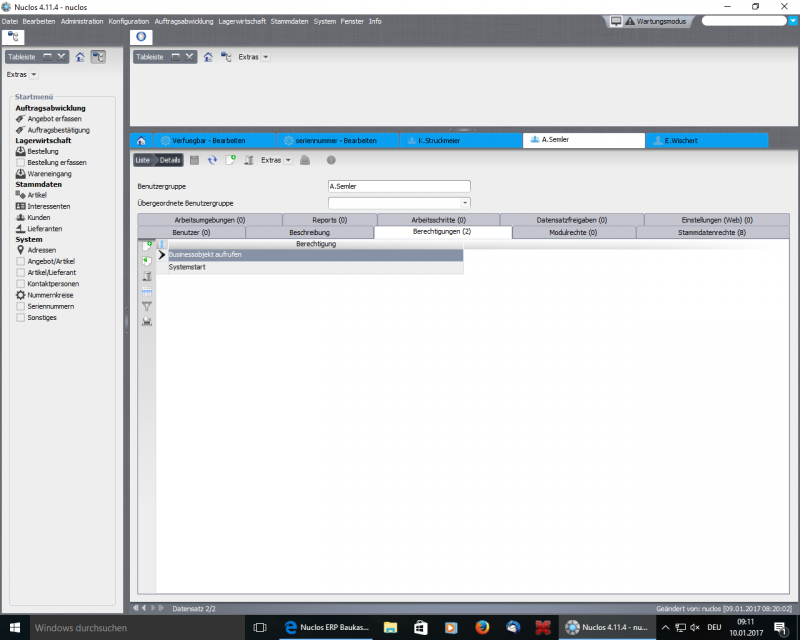This screenshot has height=640, width=800.
Task: Go to first record navigation arrow
Action: tap(135, 608)
